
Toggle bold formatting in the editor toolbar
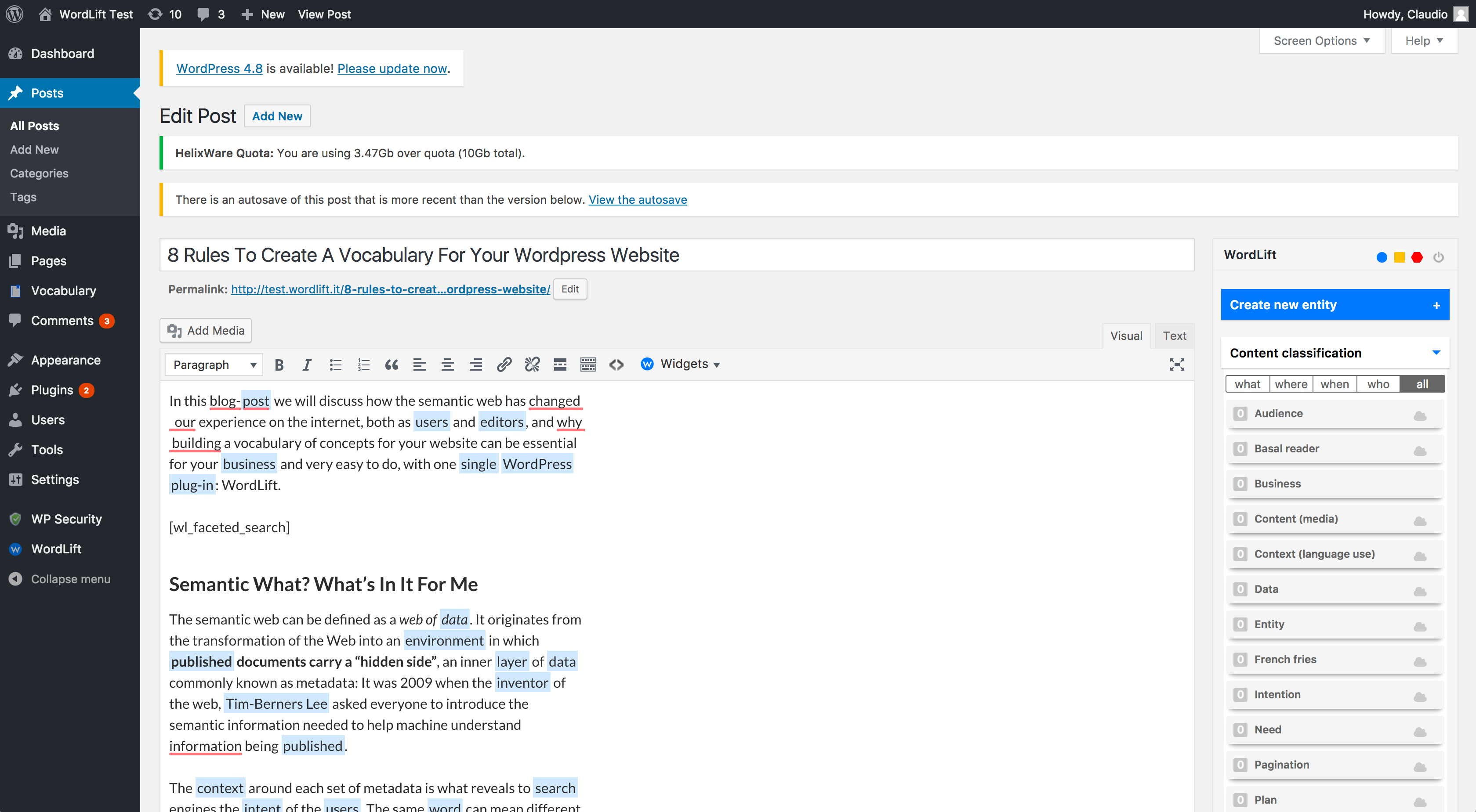coord(279,364)
